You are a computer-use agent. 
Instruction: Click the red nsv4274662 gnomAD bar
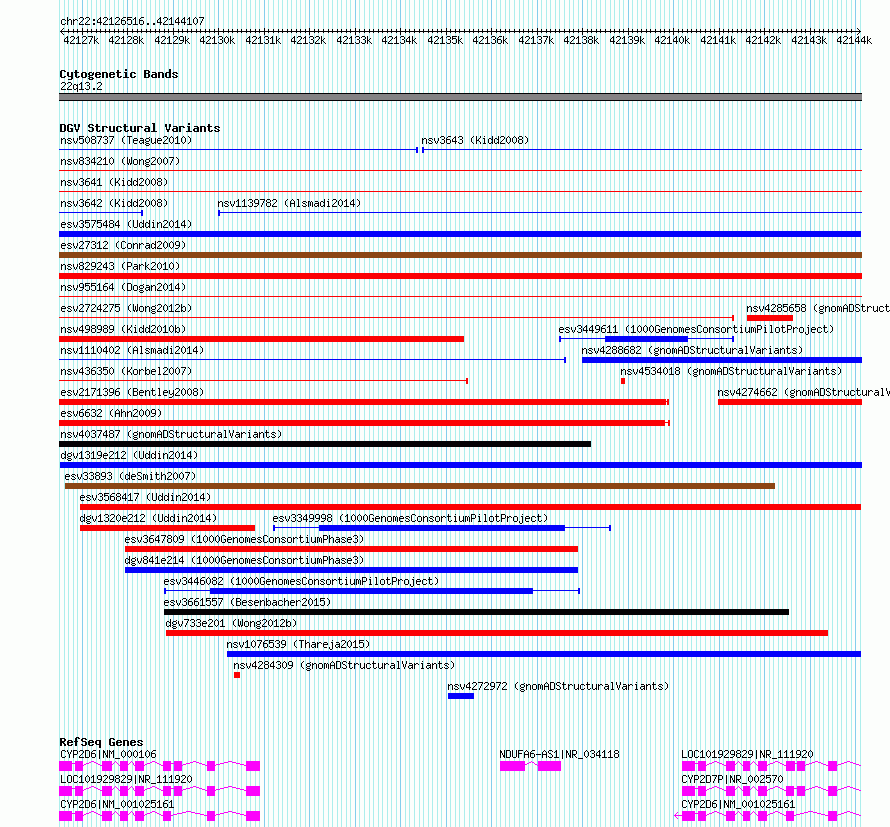point(790,402)
